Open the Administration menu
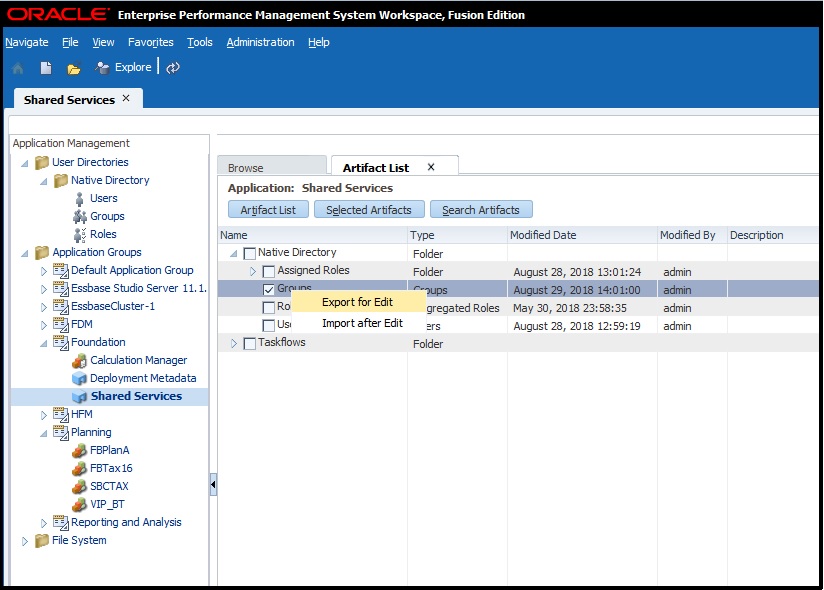 (x=260, y=42)
